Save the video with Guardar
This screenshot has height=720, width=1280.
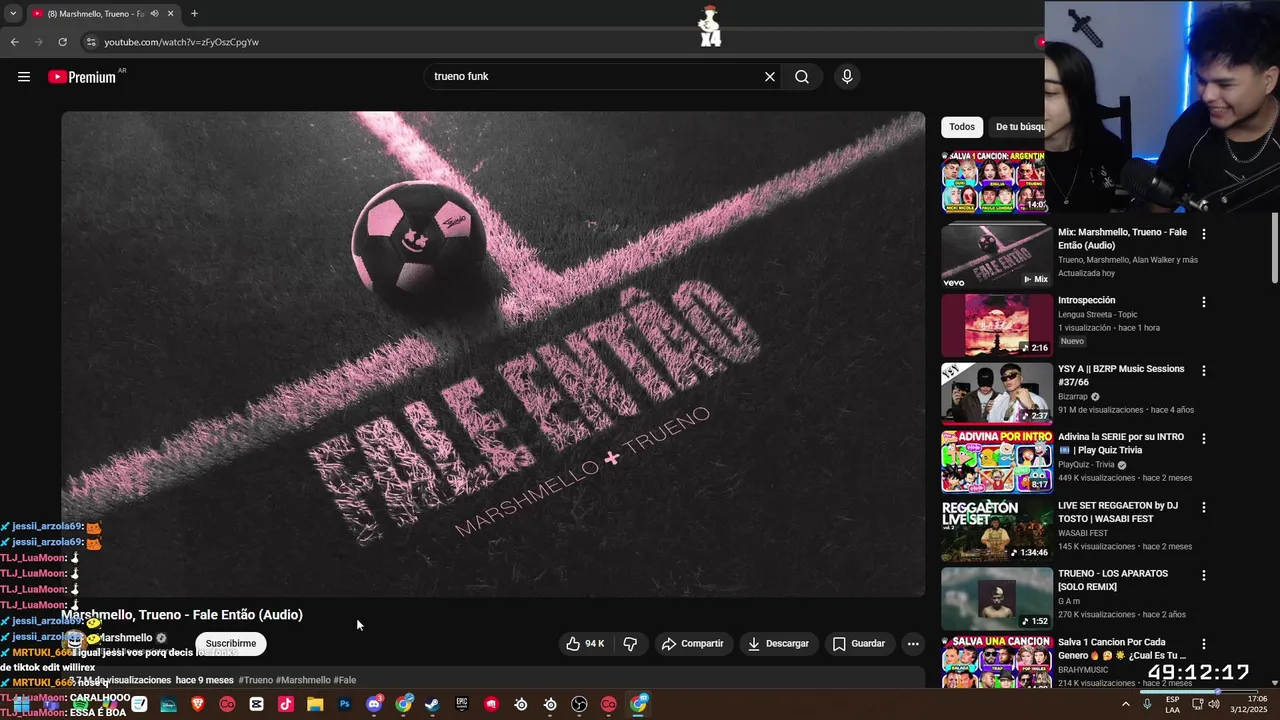[858, 643]
